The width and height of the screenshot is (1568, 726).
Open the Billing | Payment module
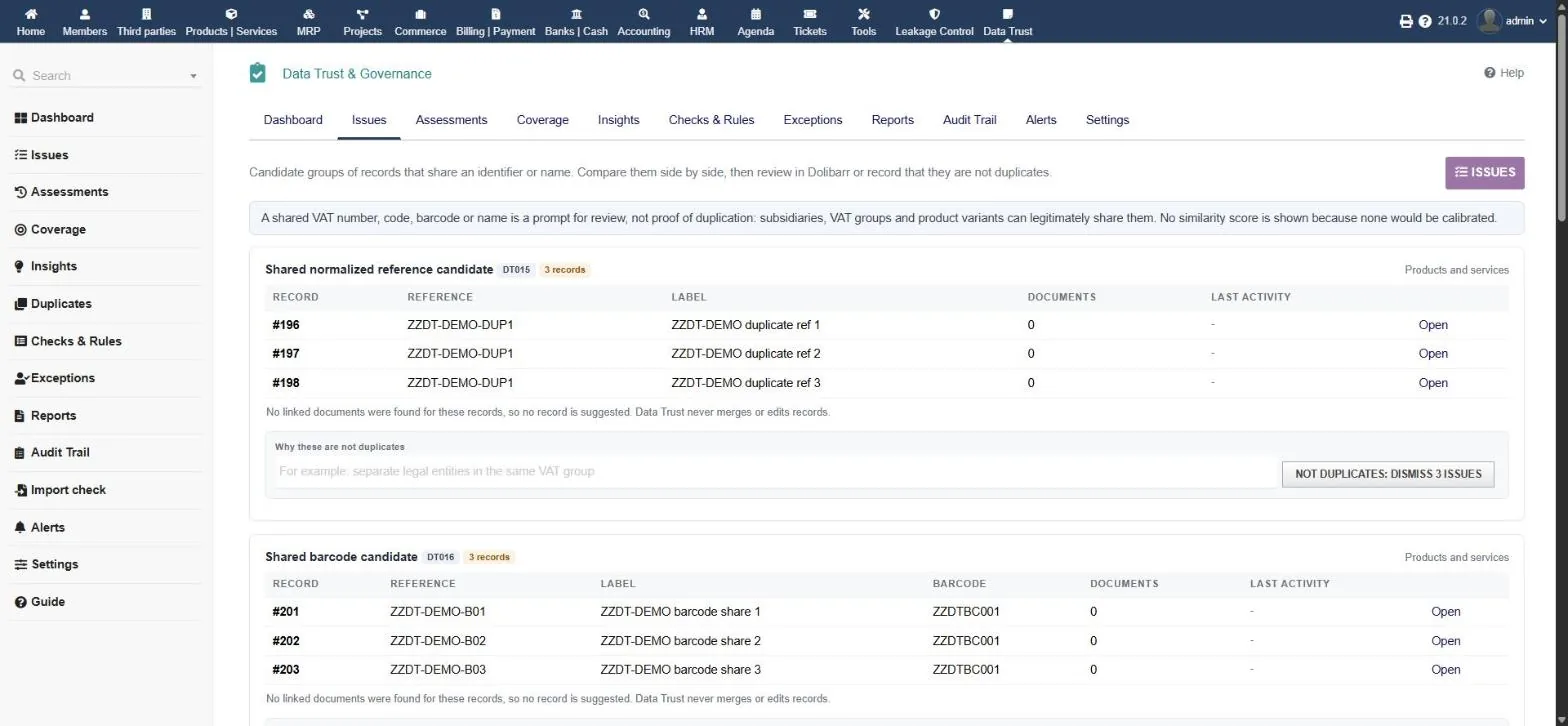(496, 22)
